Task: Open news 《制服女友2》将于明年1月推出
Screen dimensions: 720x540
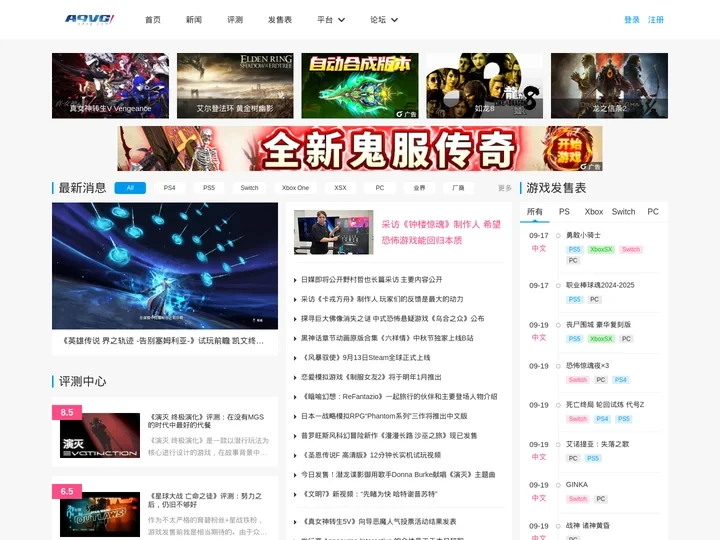Action: click(371, 377)
